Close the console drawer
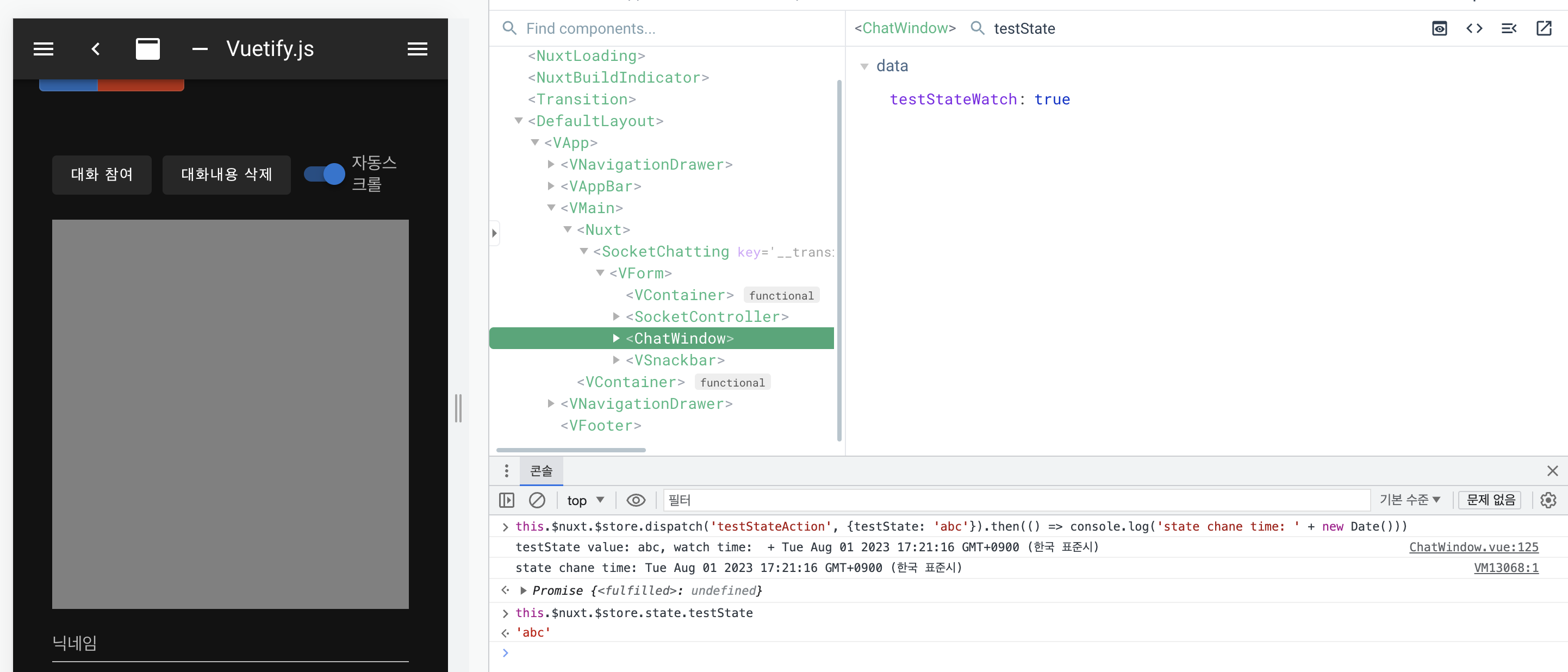The height and width of the screenshot is (672, 1568). click(1552, 470)
